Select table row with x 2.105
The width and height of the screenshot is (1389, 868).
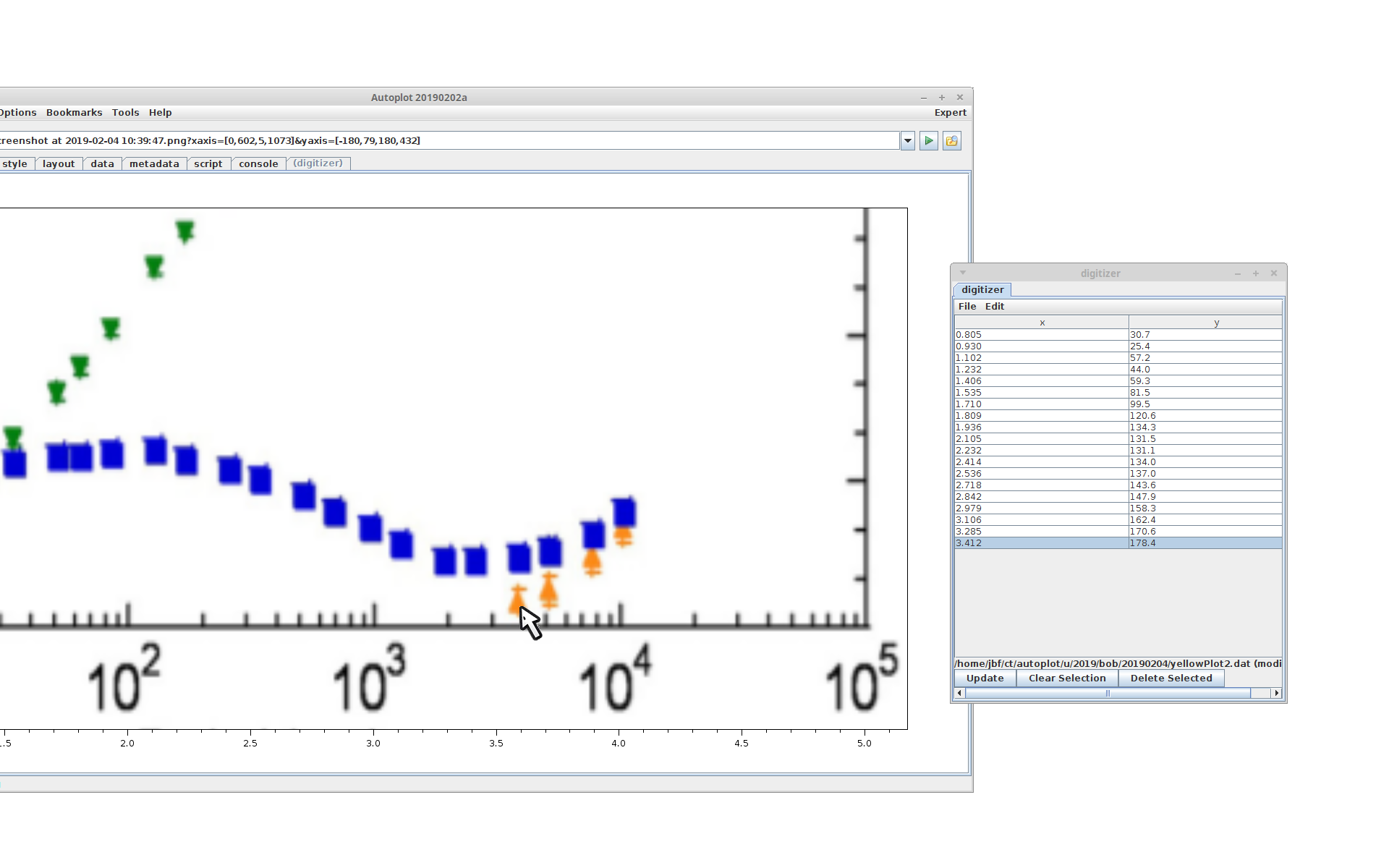pyautogui.click(x=1042, y=439)
